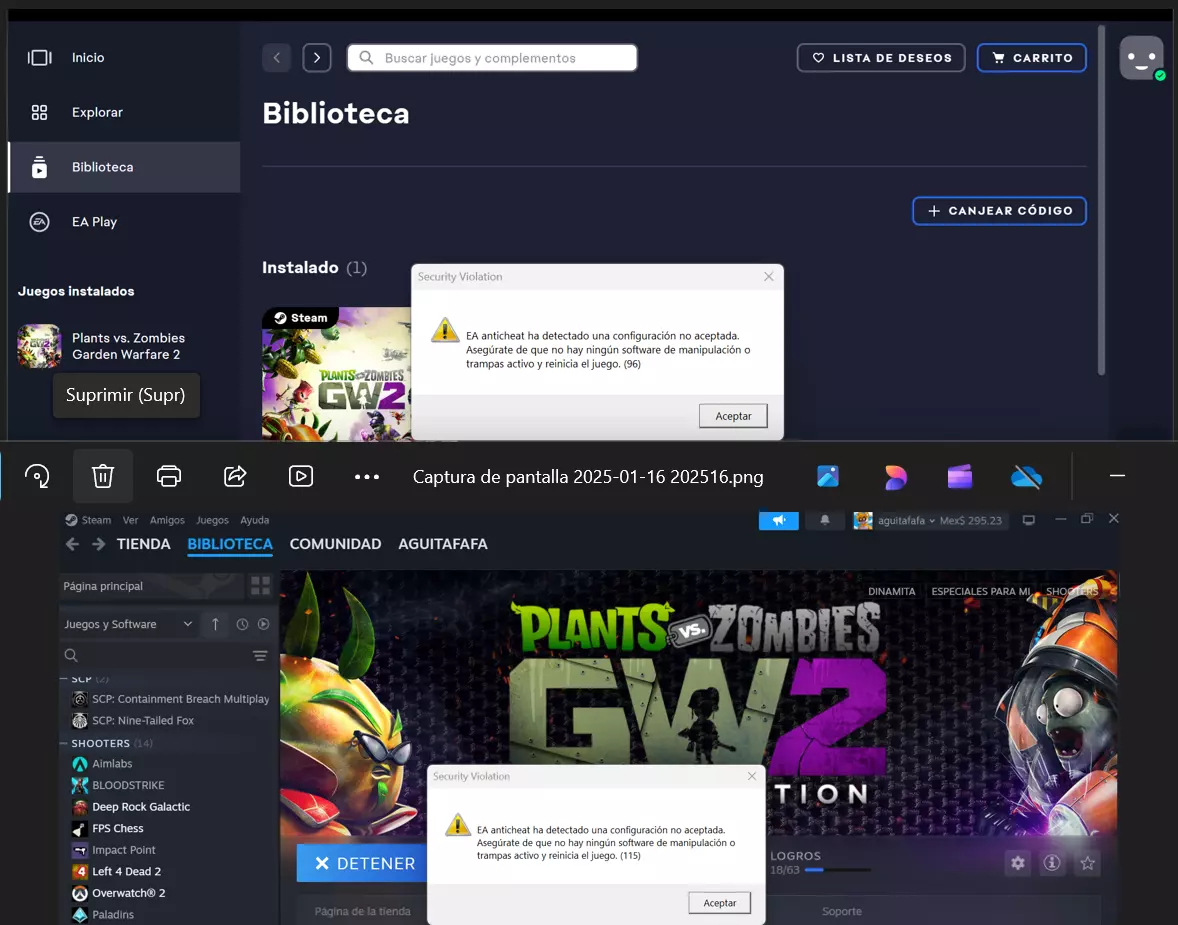Open the Carrito button
Image resolution: width=1178 pixels, height=925 pixels.
(1032, 58)
